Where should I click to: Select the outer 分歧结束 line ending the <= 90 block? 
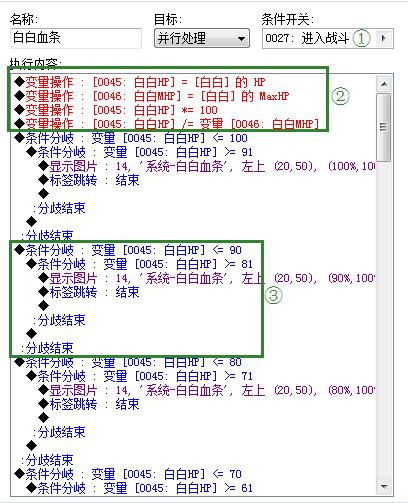coord(47,348)
